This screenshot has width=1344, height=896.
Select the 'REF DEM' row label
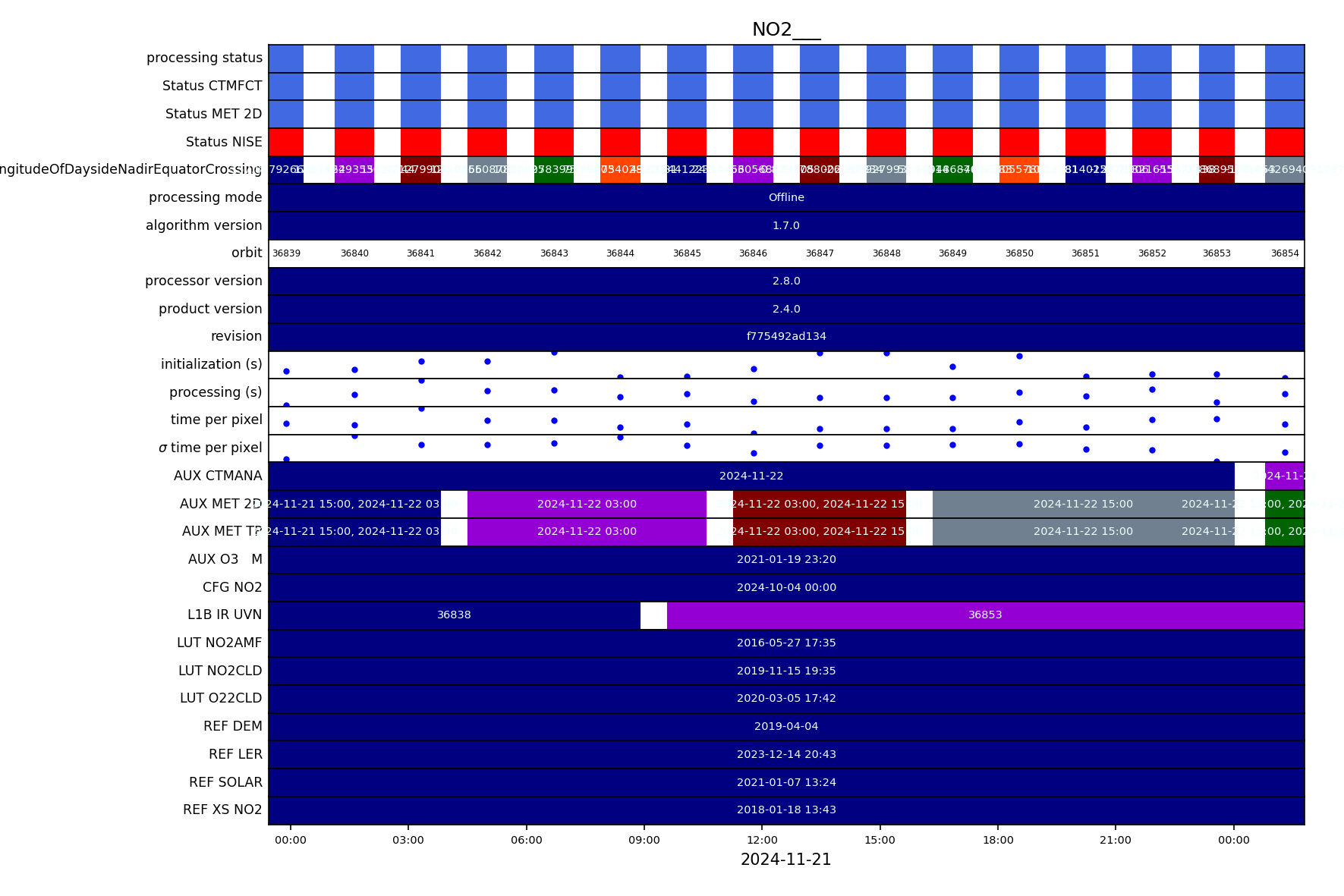coord(233,726)
